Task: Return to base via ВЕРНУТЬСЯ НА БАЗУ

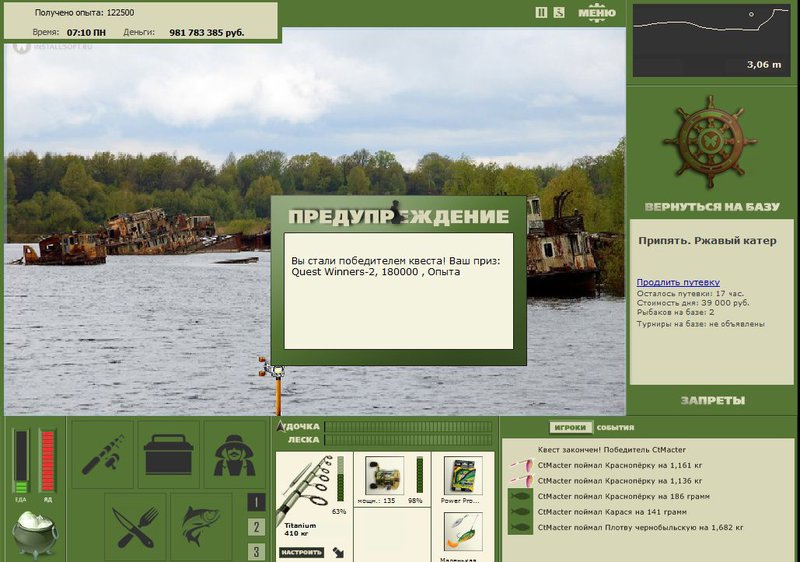Action: point(712,207)
